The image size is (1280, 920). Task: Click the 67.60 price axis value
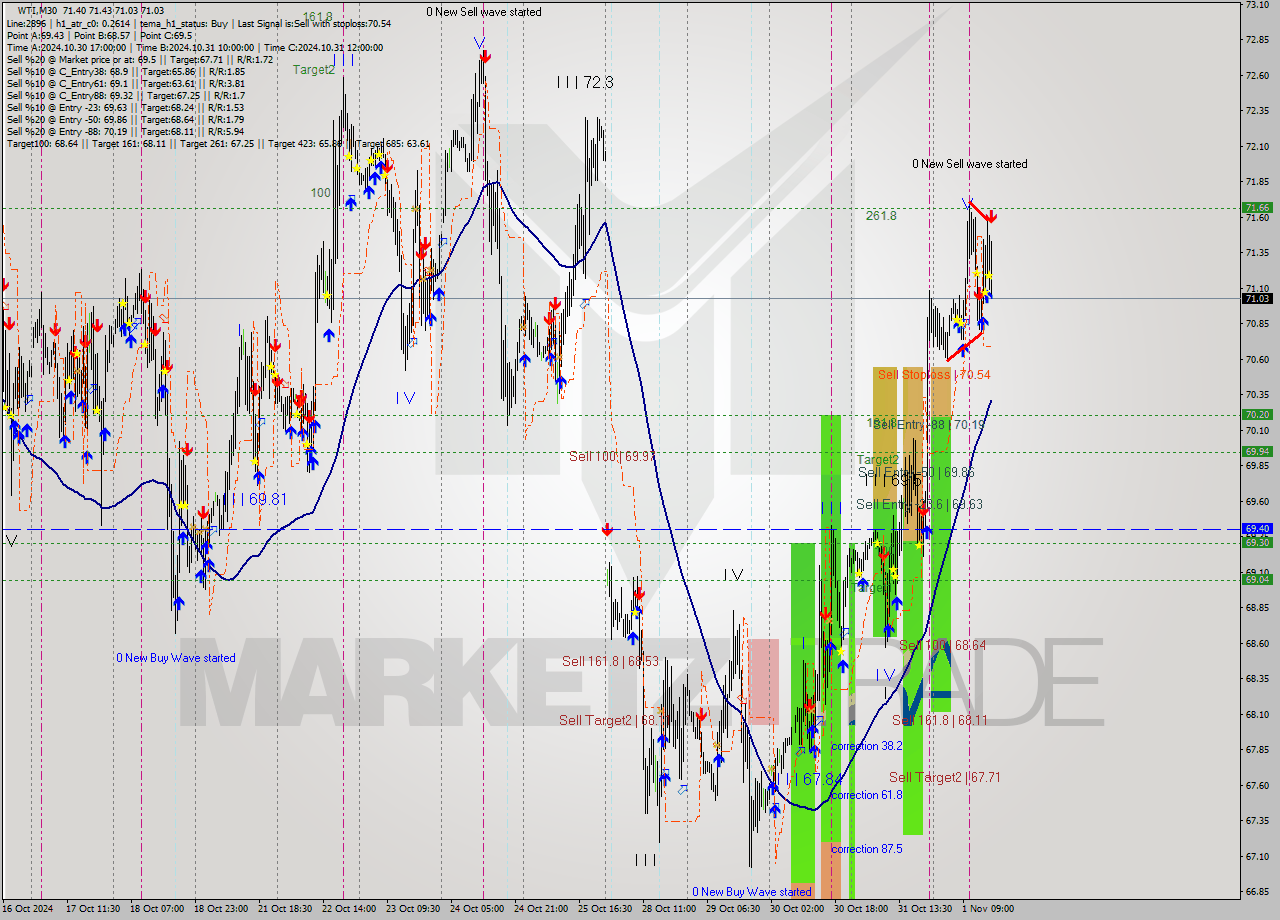click(1257, 785)
